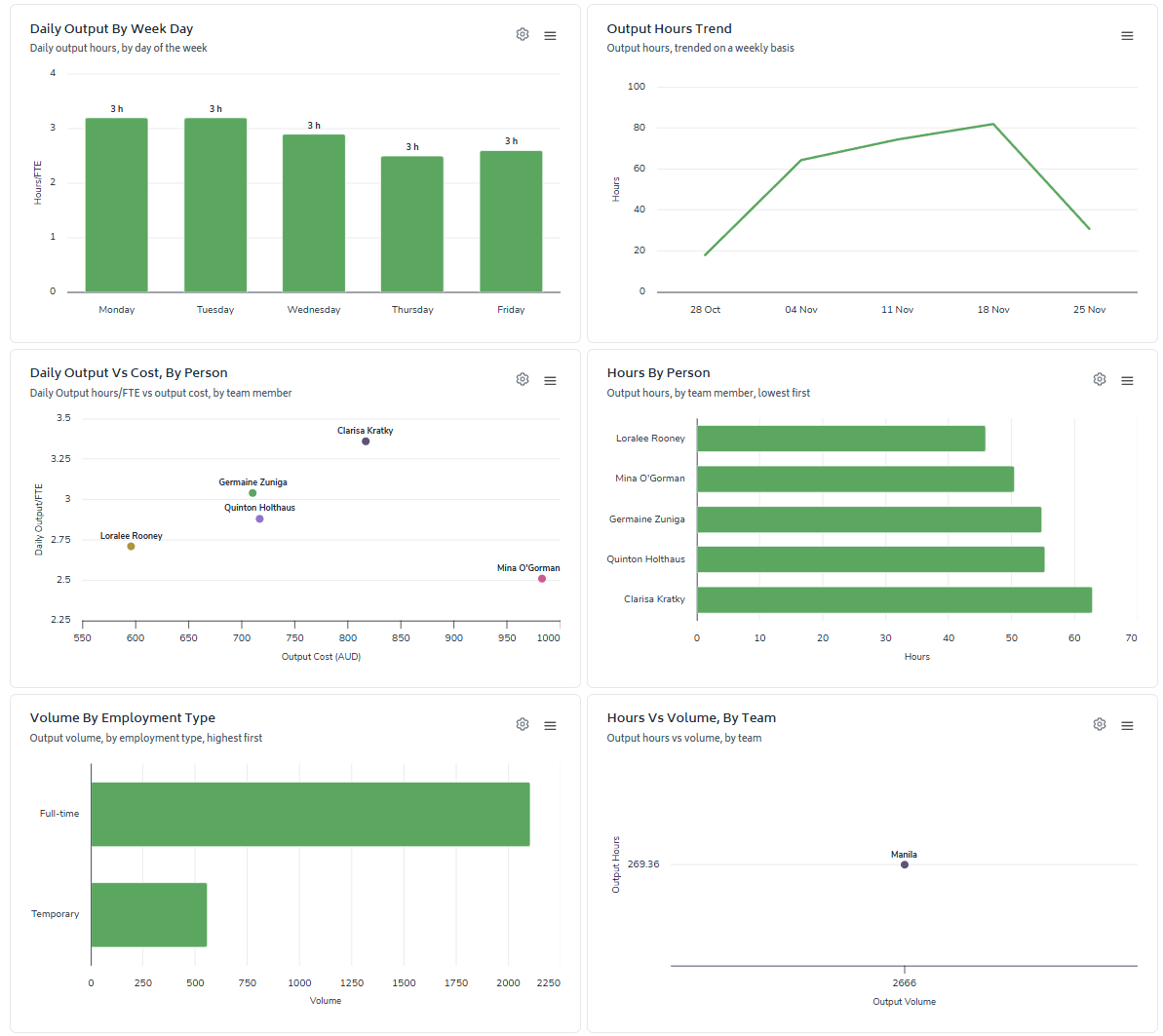1163x1036 pixels.
Task: Click the Manila data point
Action: point(904,864)
